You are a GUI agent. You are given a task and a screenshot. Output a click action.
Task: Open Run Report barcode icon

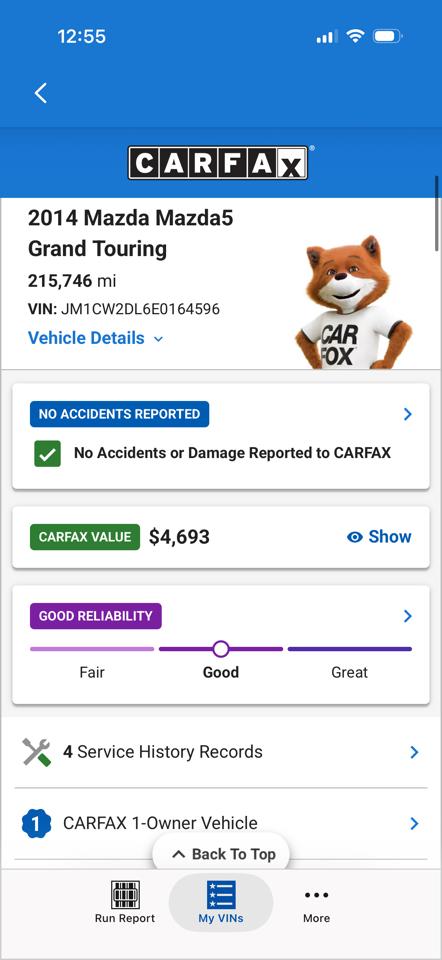(x=125, y=894)
